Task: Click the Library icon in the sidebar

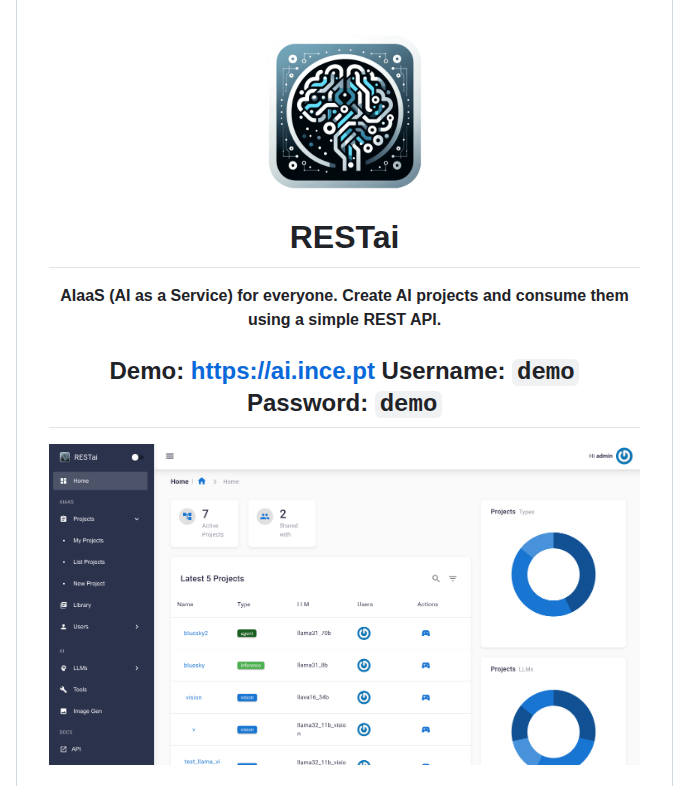Action: click(x=63, y=605)
